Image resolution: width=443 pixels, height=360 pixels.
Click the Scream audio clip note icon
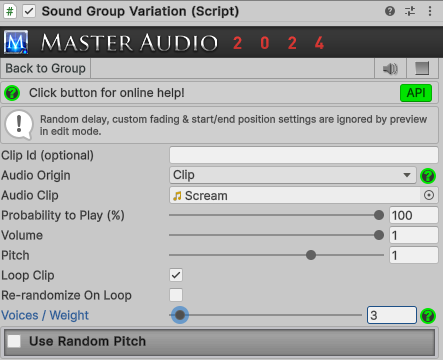177,196
